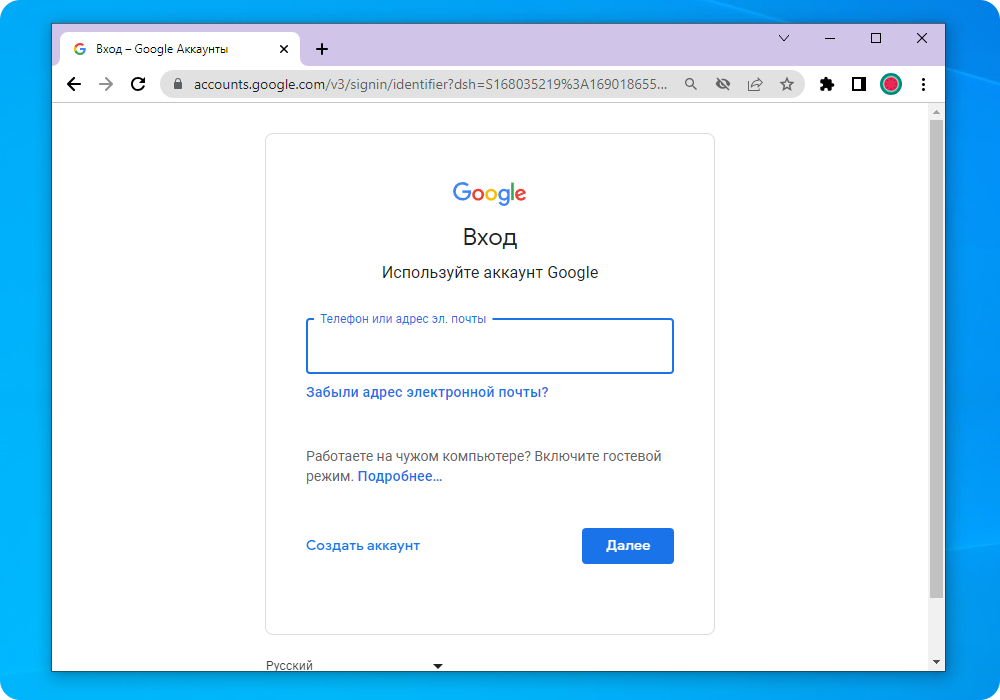Image resolution: width=1000 pixels, height=700 pixels.
Task: Share this page using the share icon
Action: [x=754, y=84]
